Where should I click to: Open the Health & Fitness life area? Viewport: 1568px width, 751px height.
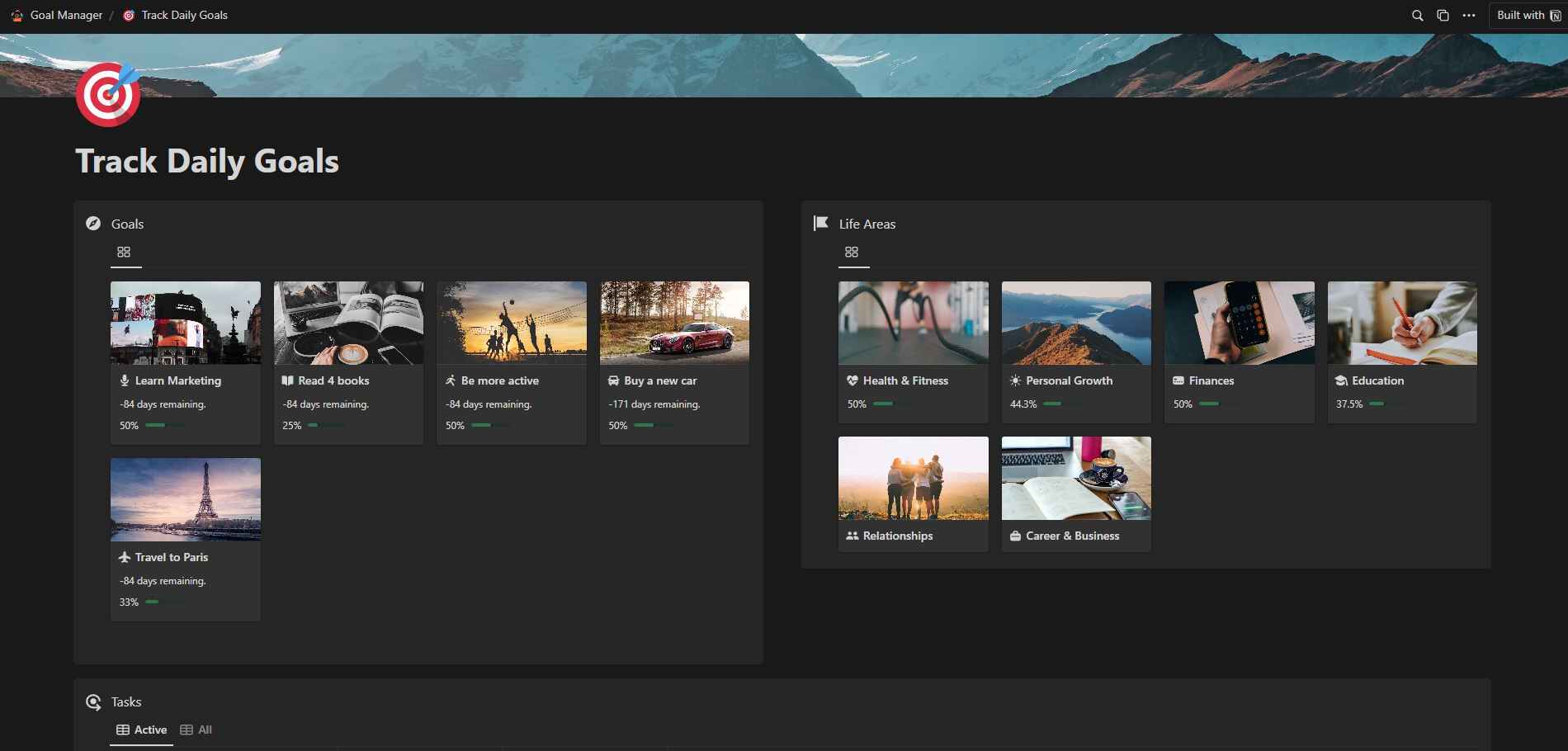click(913, 353)
